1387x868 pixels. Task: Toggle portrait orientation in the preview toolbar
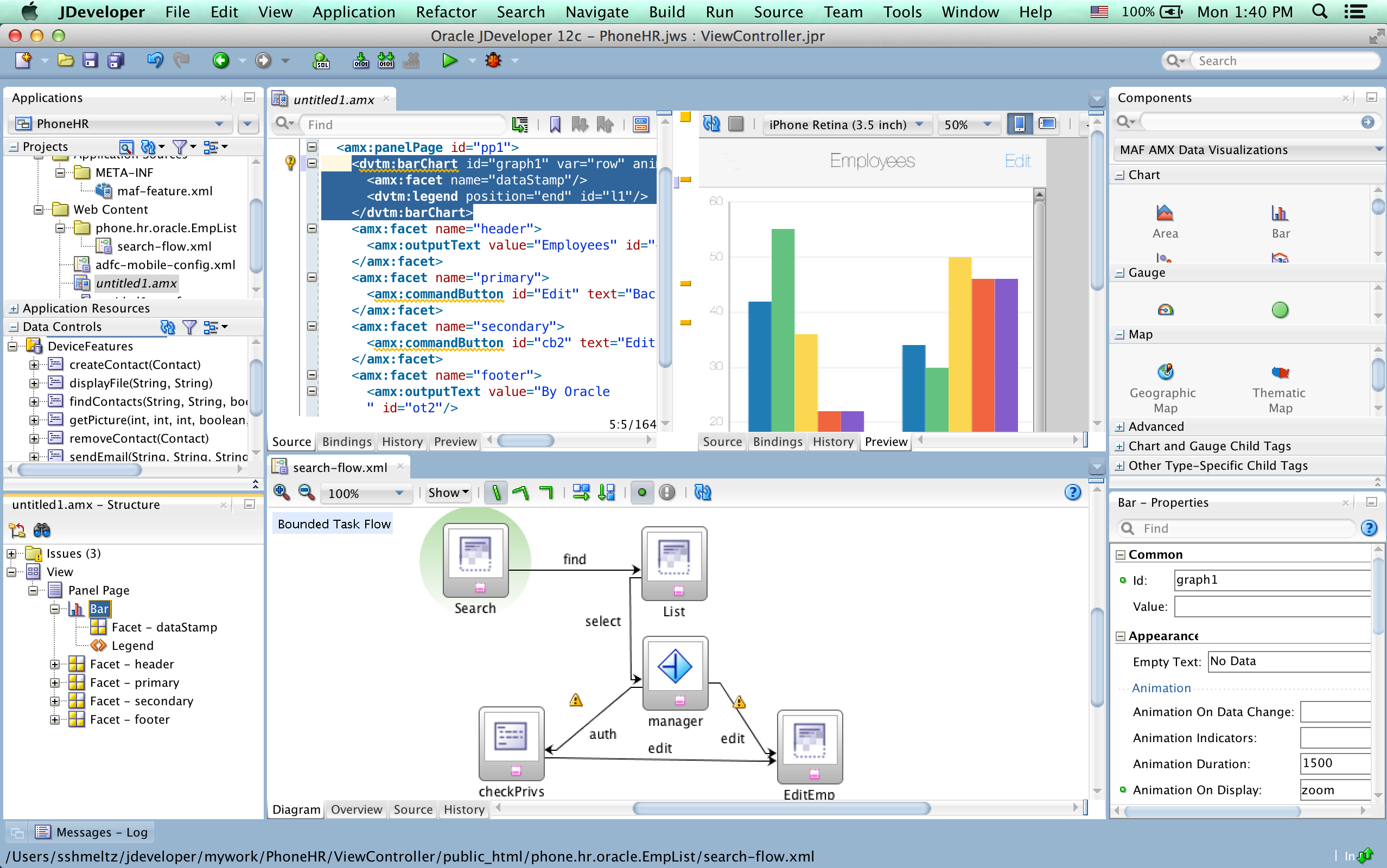(x=1020, y=124)
